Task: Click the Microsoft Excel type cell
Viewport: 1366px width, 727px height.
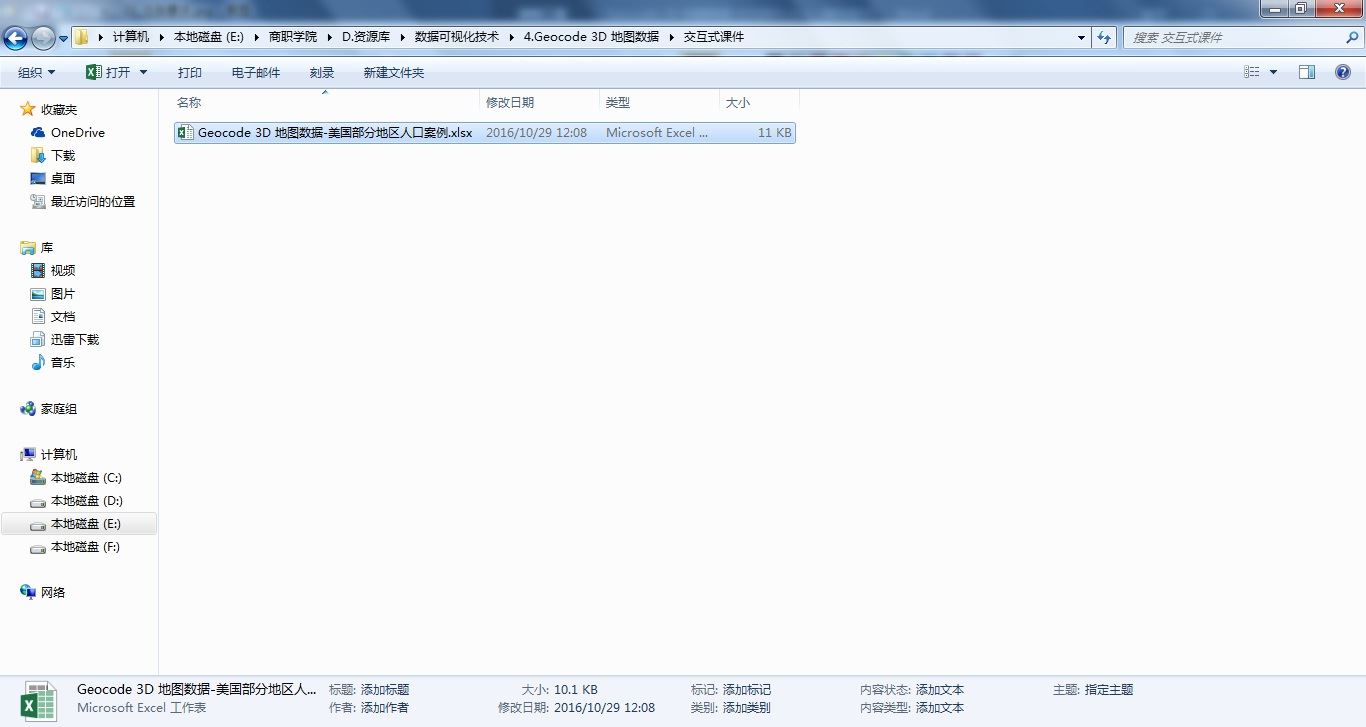Action: (x=657, y=132)
